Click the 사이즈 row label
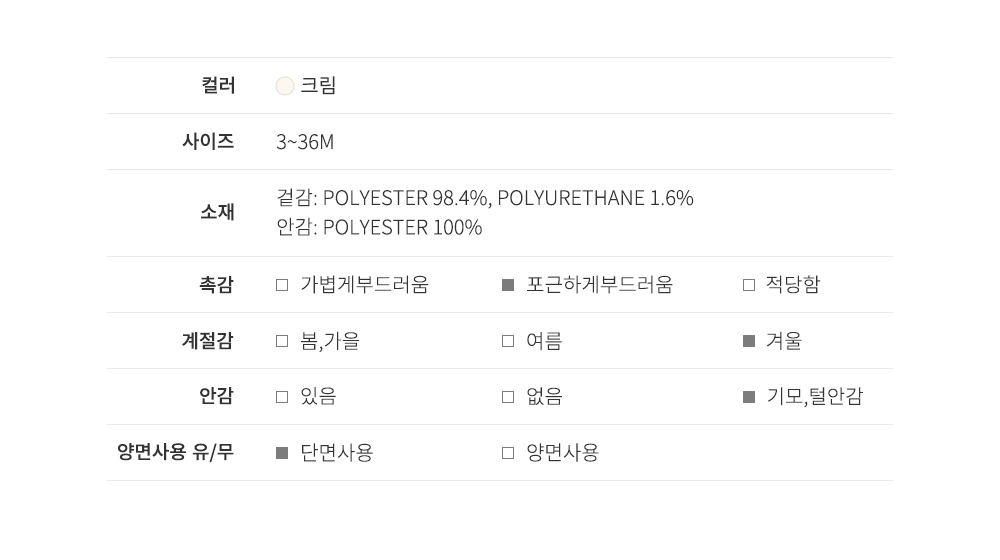 [208, 142]
